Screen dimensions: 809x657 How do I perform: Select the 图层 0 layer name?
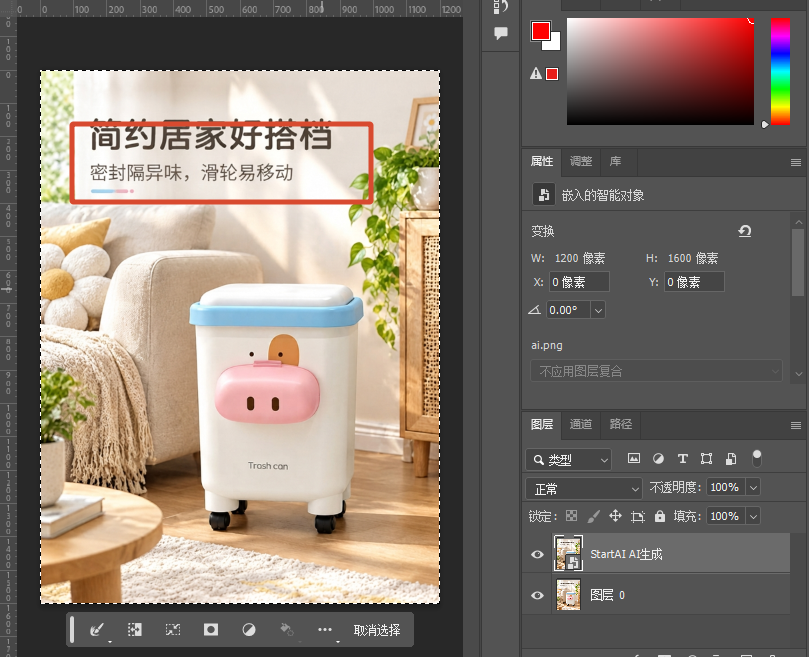[x=607, y=595]
